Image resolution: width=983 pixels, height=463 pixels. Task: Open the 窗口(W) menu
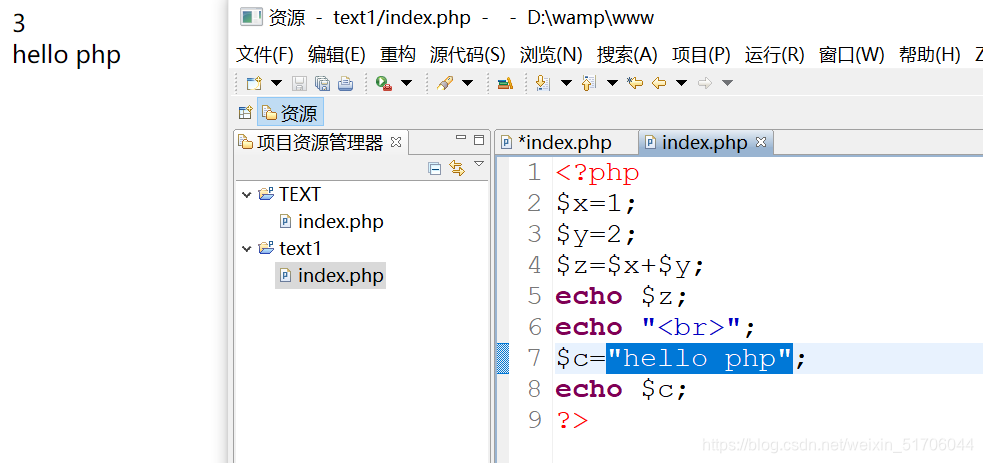(x=851, y=55)
